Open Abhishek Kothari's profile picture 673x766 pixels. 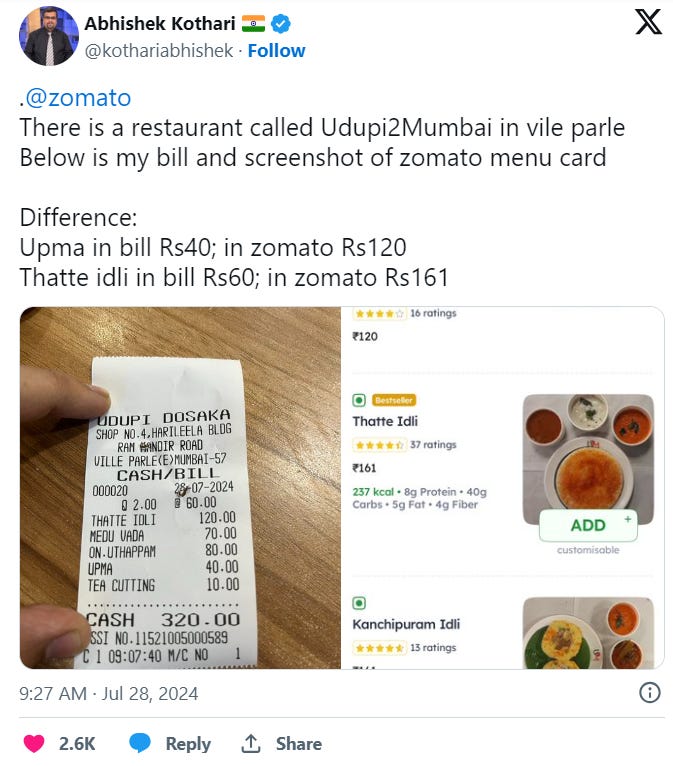point(49,36)
